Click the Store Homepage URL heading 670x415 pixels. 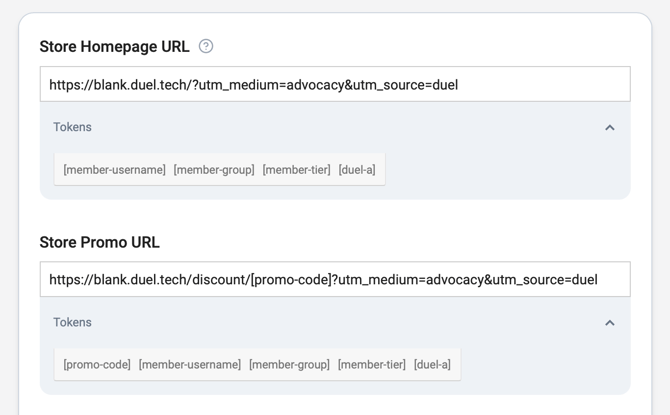pos(114,47)
